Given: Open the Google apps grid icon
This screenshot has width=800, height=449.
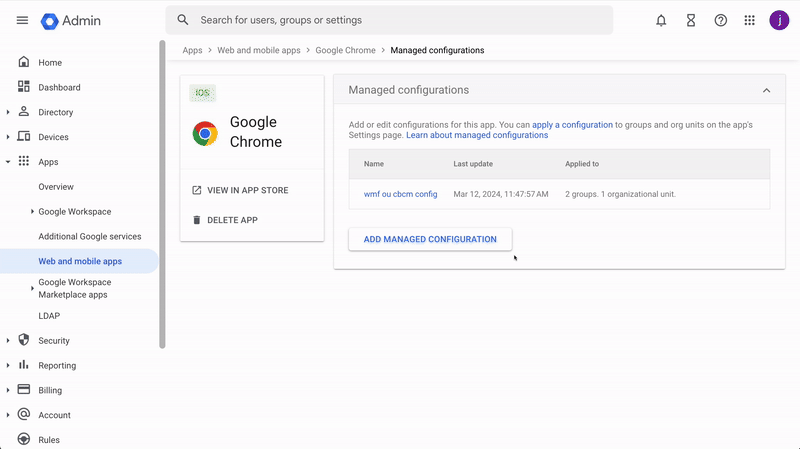Looking at the screenshot, I should [749, 20].
